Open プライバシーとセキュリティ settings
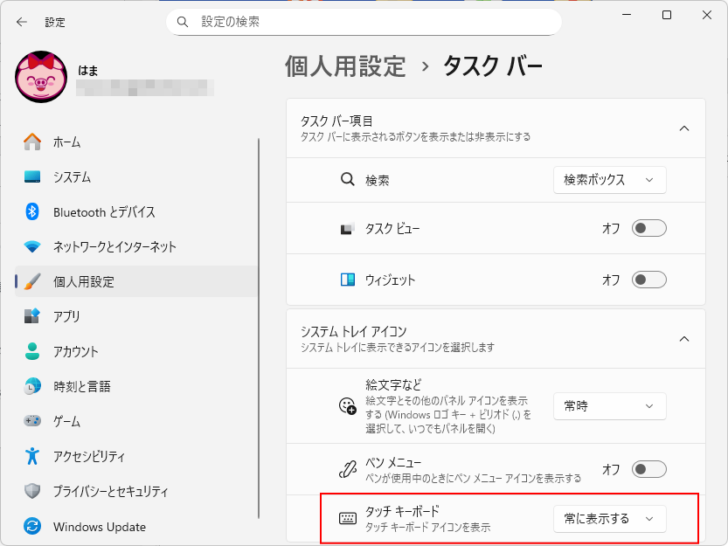The height and width of the screenshot is (546, 728). pyautogui.click(x=136, y=491)
